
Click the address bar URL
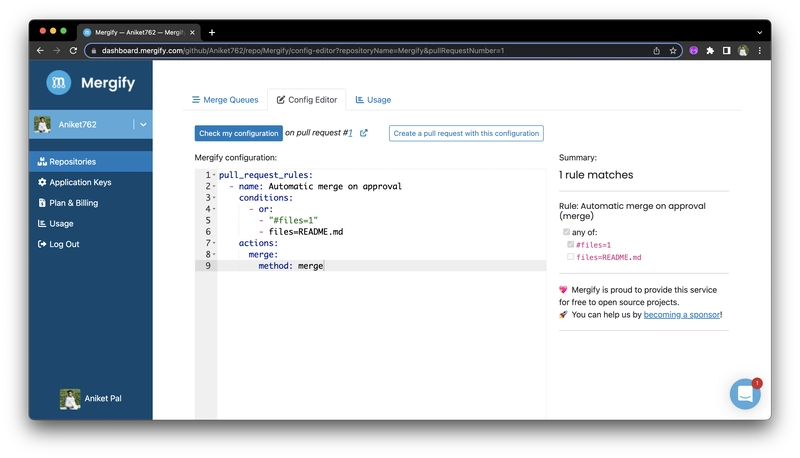(303, 50)
